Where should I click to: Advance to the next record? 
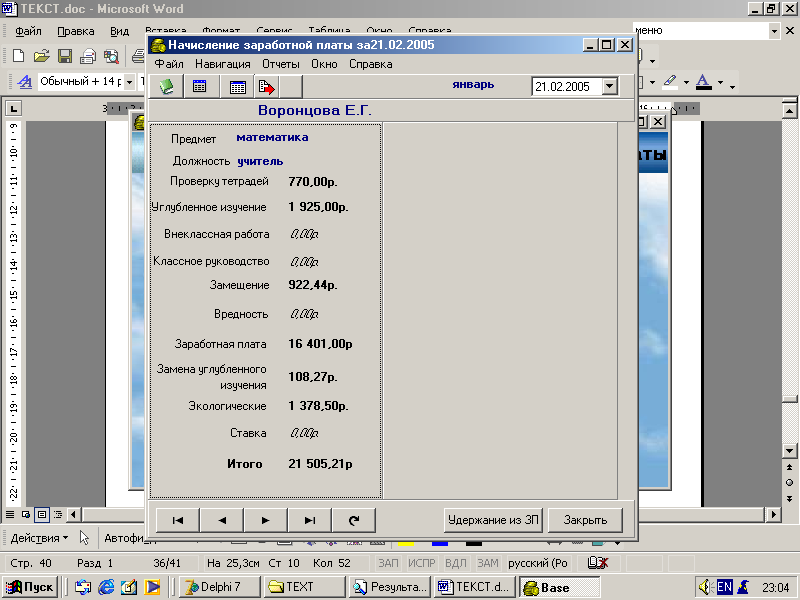point(266,520)
